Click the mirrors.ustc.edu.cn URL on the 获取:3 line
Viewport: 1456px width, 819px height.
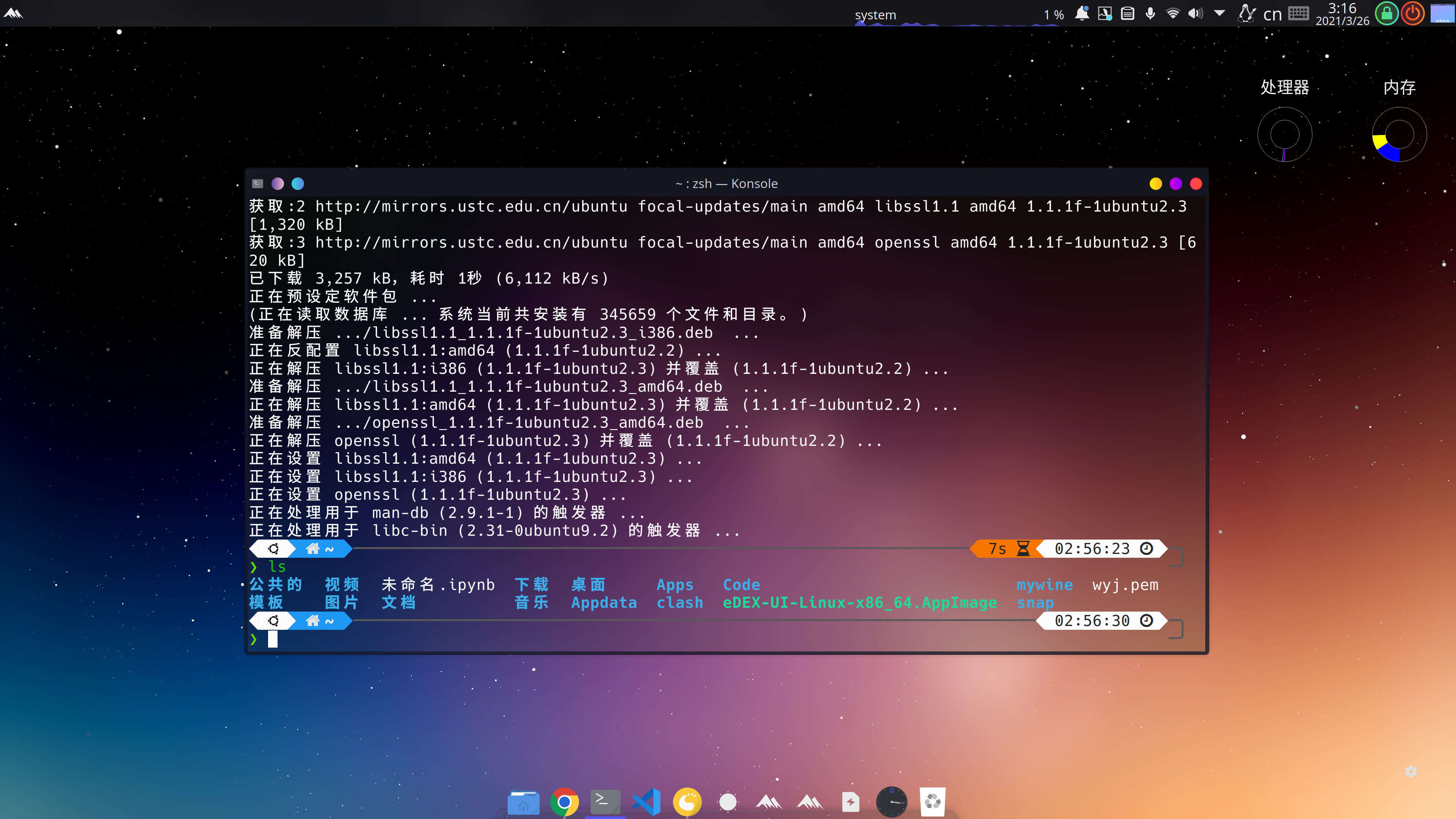471,243
